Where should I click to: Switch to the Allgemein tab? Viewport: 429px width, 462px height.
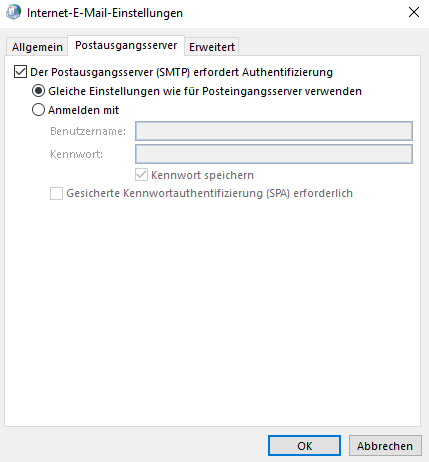[37, 47]
